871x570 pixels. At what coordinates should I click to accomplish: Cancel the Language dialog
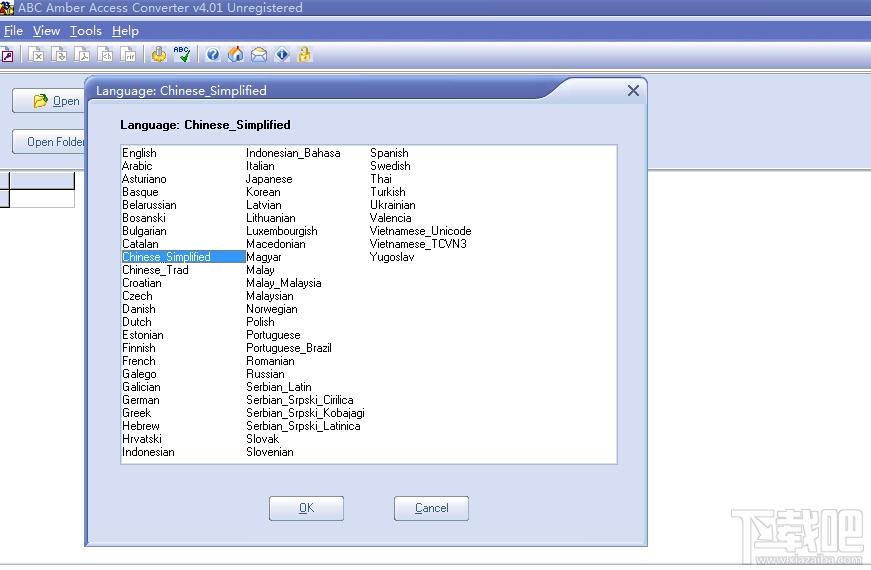tap(431, 508)
